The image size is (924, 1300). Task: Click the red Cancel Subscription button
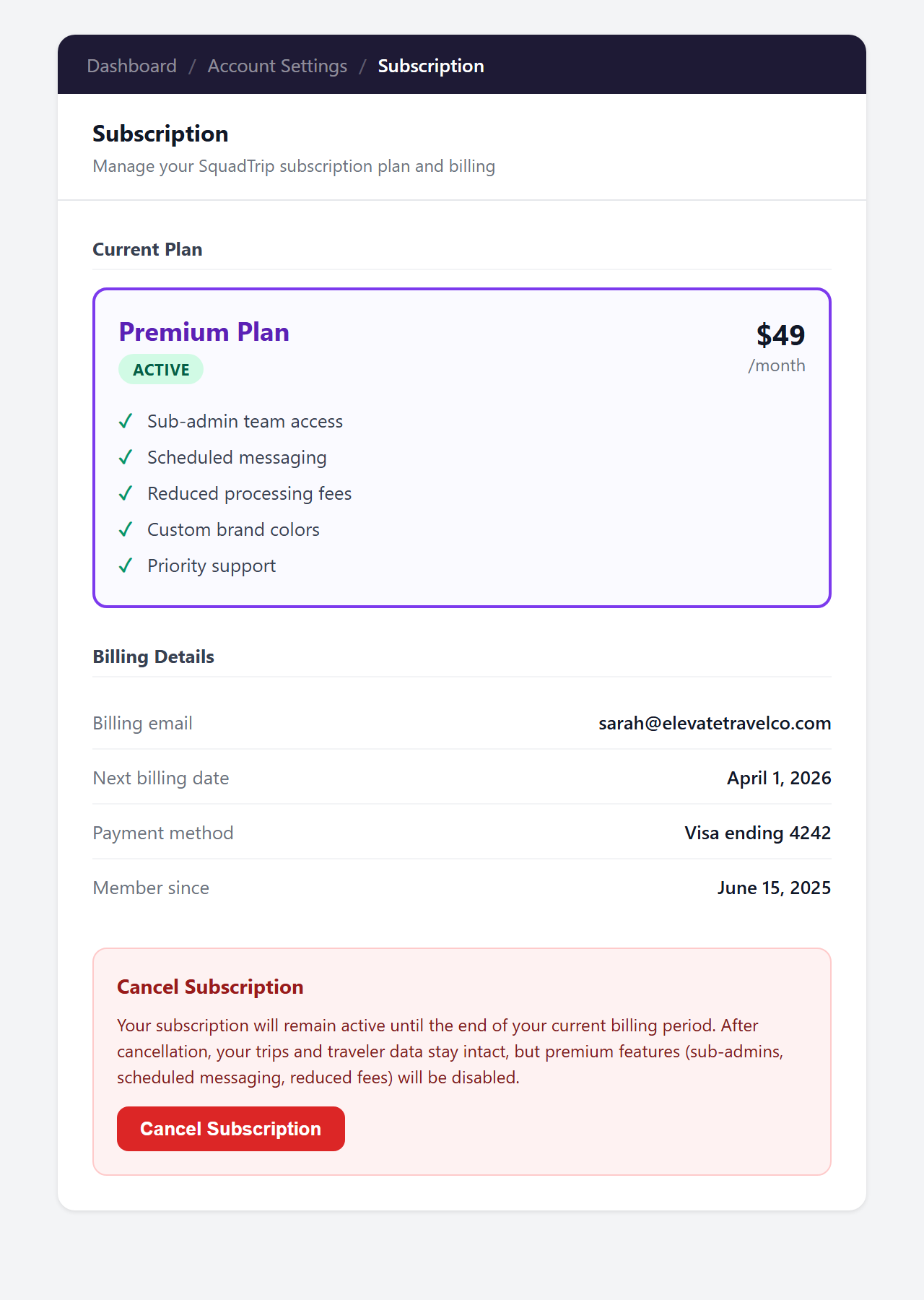coord(230,1129)
